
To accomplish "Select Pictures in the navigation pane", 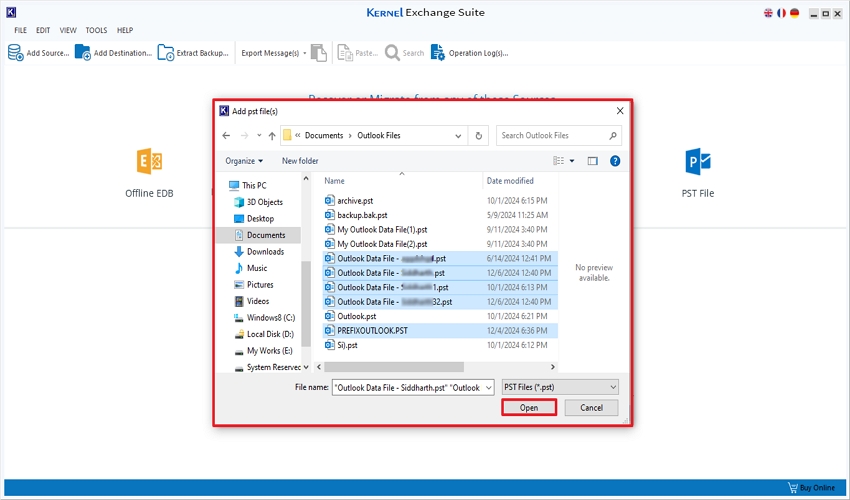I will click(253, 285).
